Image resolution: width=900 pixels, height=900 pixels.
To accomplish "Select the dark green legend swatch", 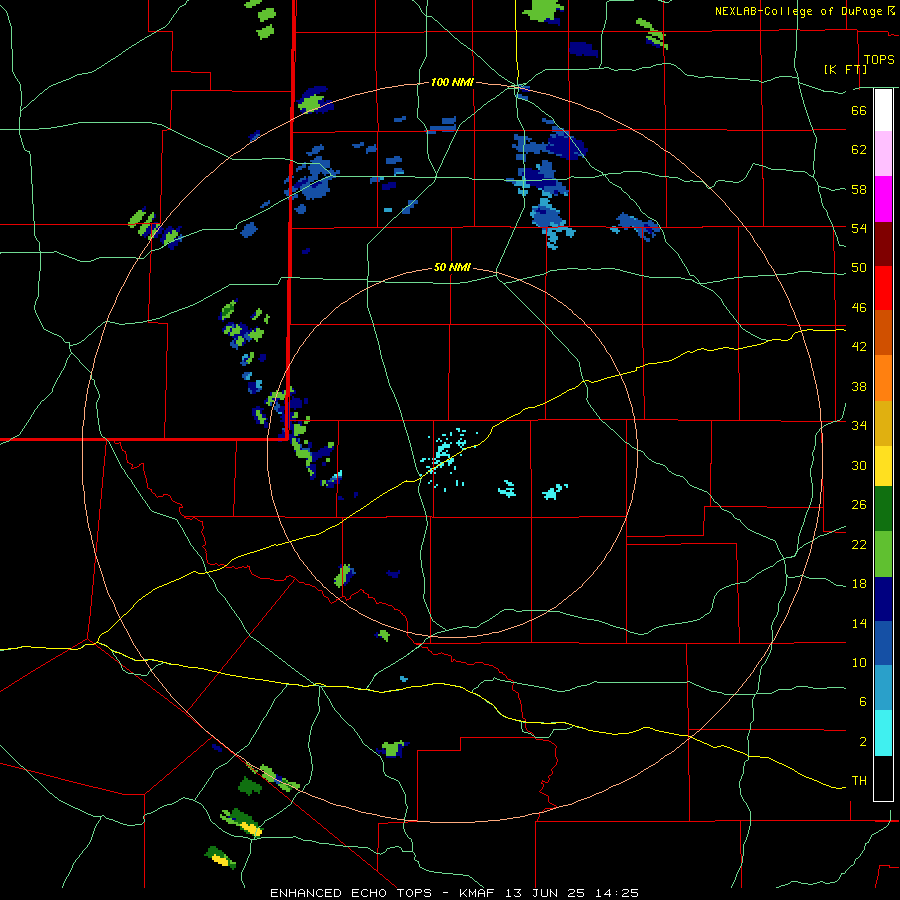I will [x=883, y=509].
